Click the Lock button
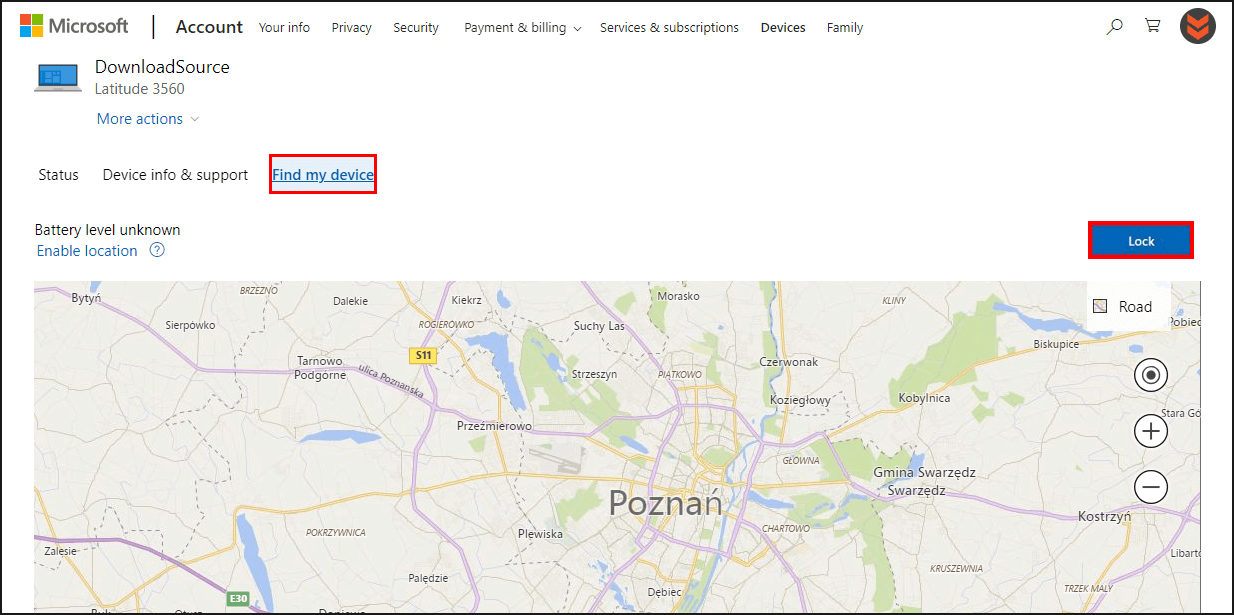 [1141, 241]
